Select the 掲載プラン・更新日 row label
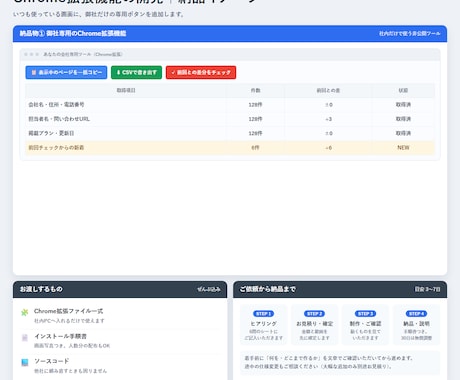Image resolution: width=460 pixels, height=380 pixels. coord(51,133)
